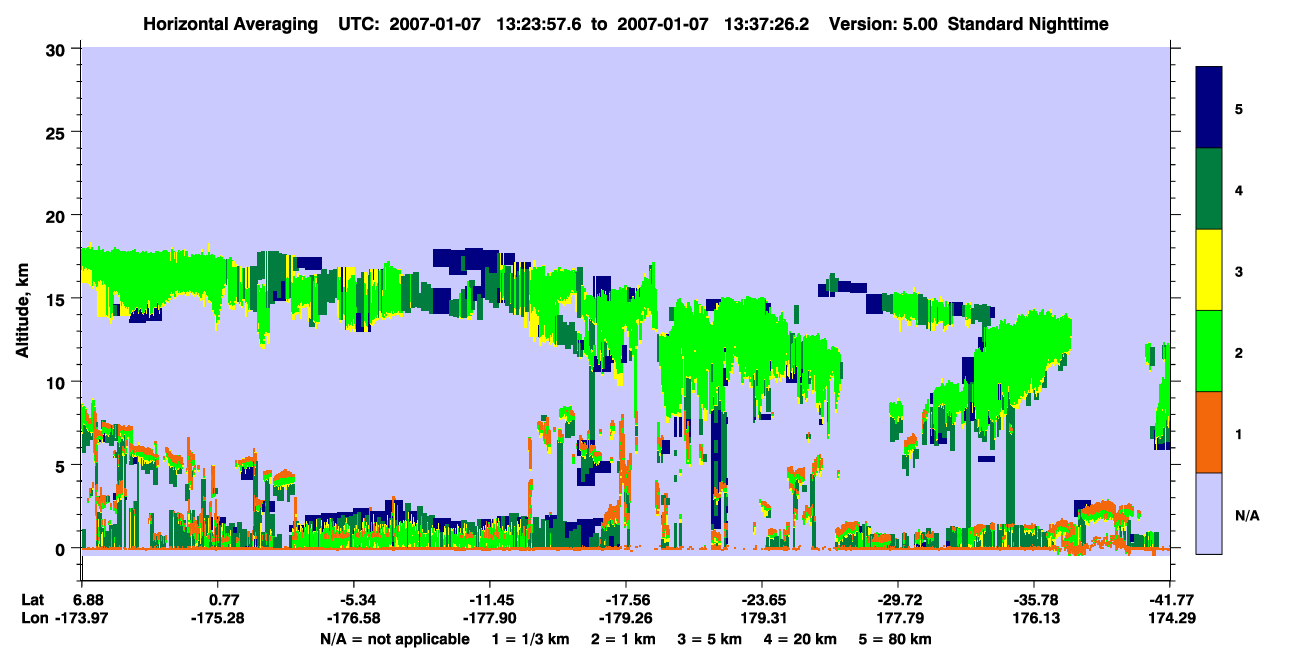1300x667 pixels.
Task: Click the 'Lon' row label
Action: tap(33, 618)
